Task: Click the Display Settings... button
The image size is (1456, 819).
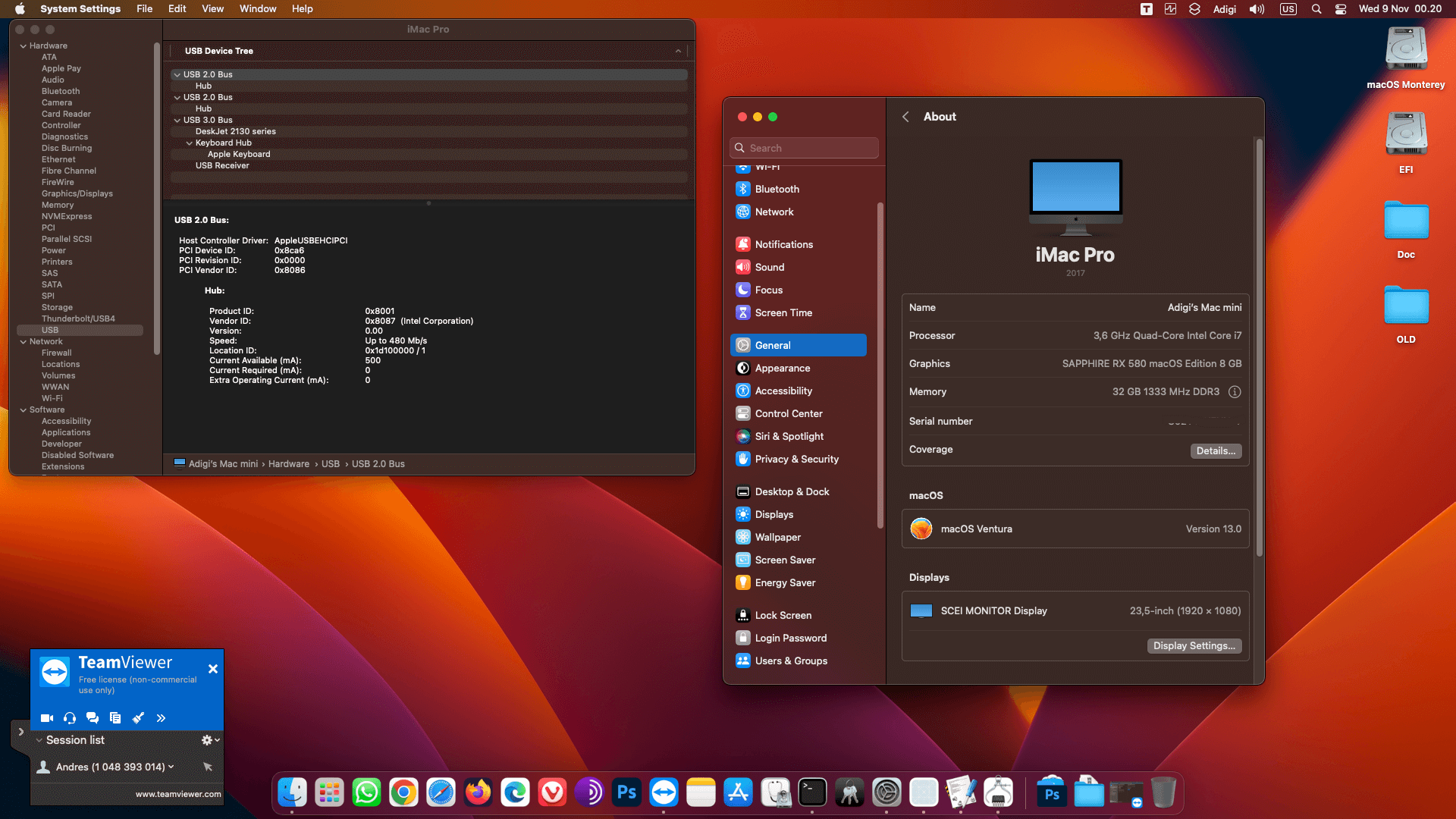Action: pos(1194,645)
